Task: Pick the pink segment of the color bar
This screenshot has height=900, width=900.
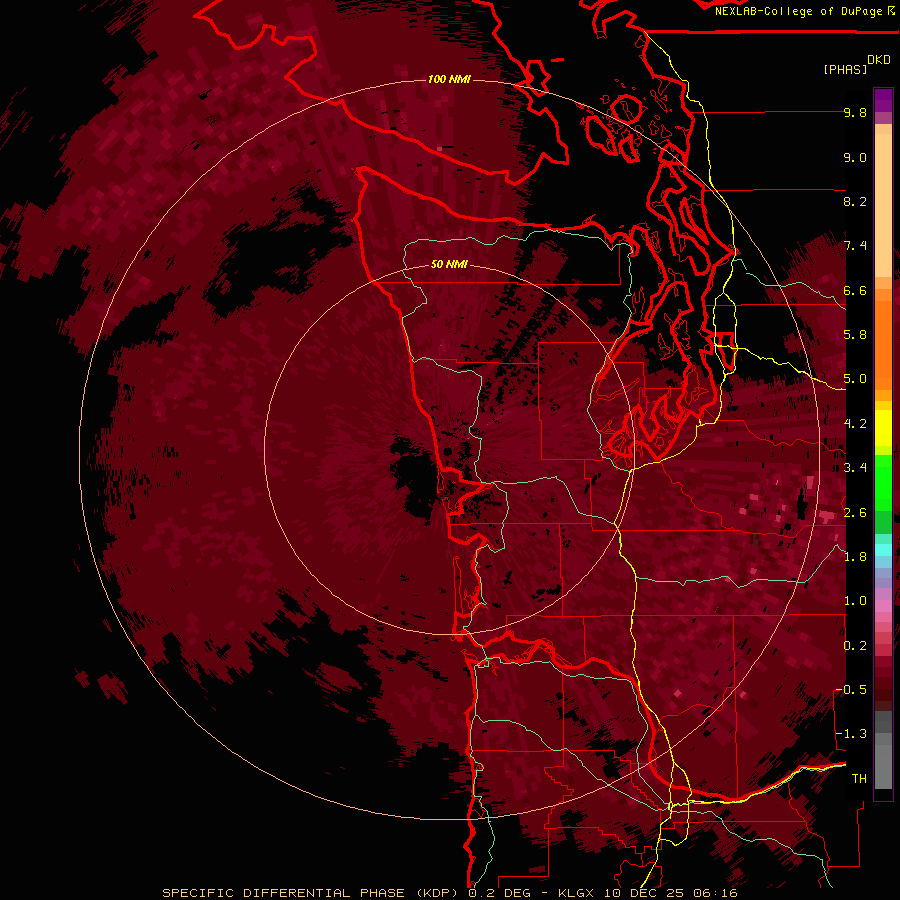Action: coord(883,606)
